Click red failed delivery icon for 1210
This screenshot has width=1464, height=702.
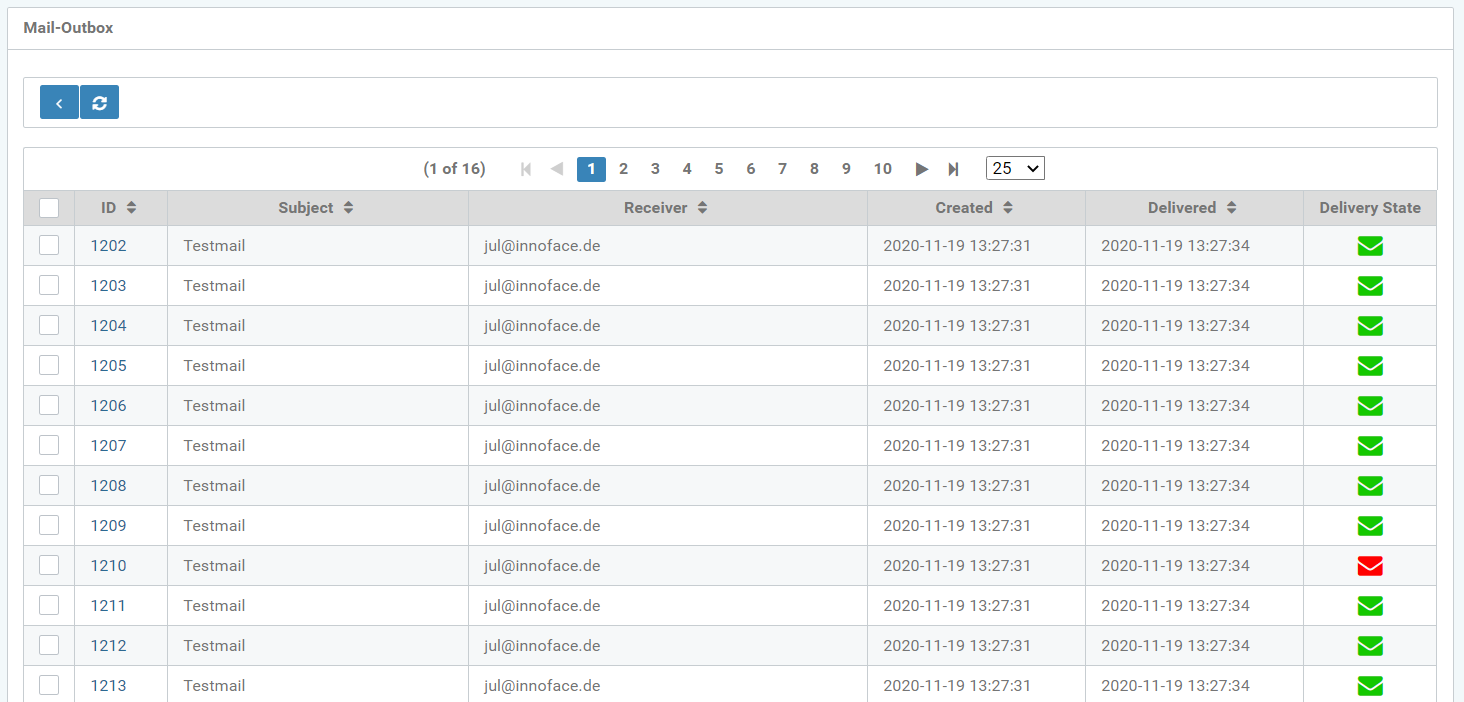click(x=1369, y=566)
